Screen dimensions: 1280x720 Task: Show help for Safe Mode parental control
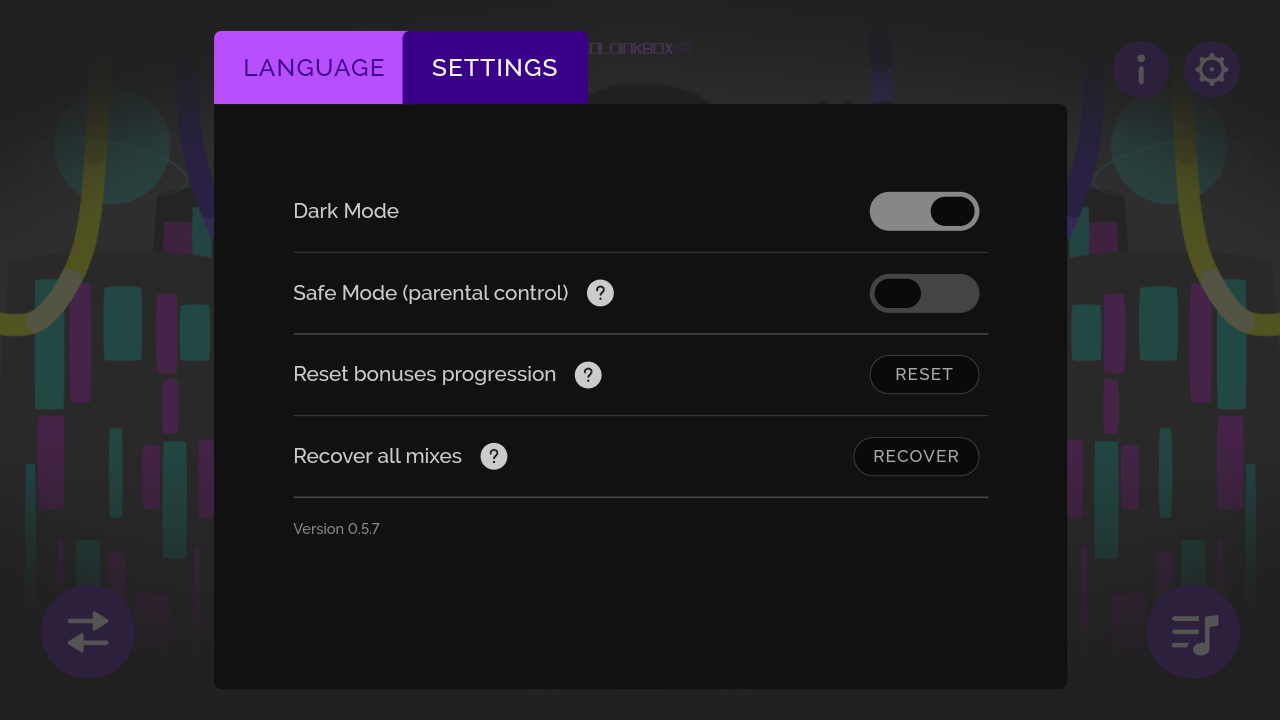(600, 293)
